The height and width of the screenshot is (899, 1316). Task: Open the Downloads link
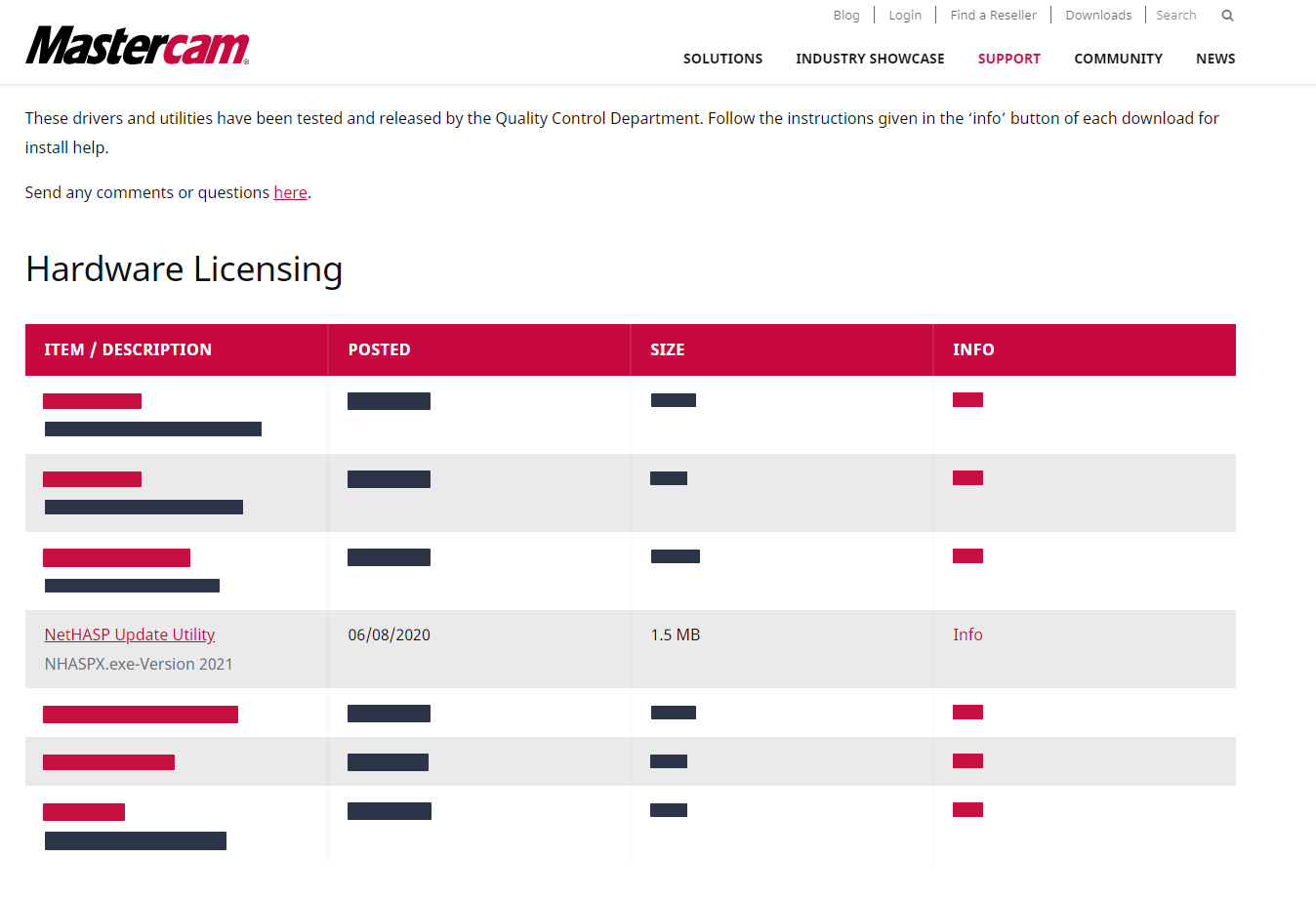click(x=1098, y=16)
